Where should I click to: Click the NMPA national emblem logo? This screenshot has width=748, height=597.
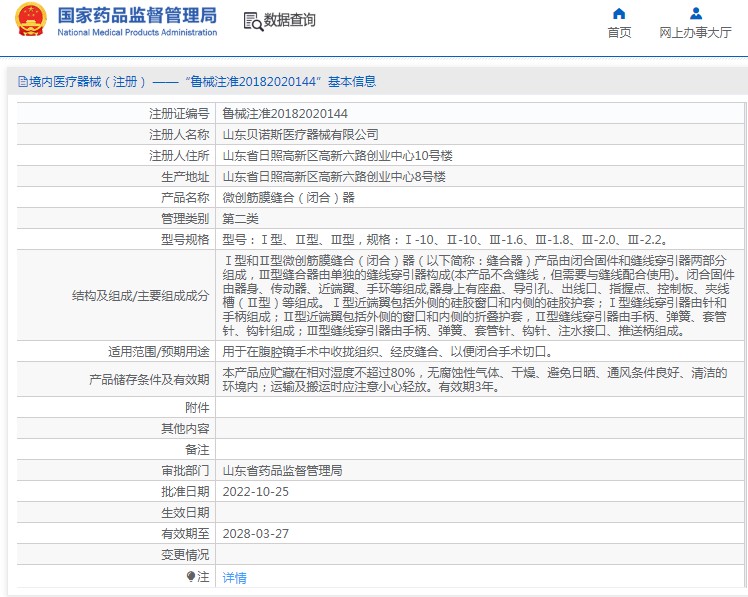coord(31,20)
